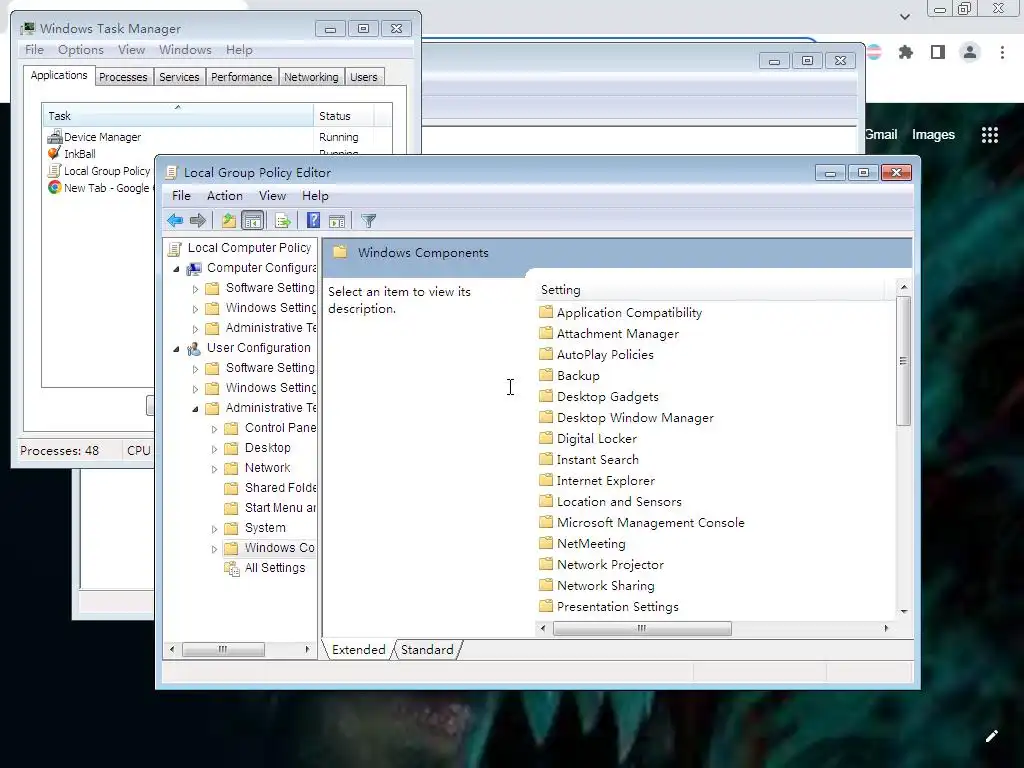This screenshot has height=768, width=1024.
Task: Click the Back arrow in Group Policy toolbar
Action: 175,221
